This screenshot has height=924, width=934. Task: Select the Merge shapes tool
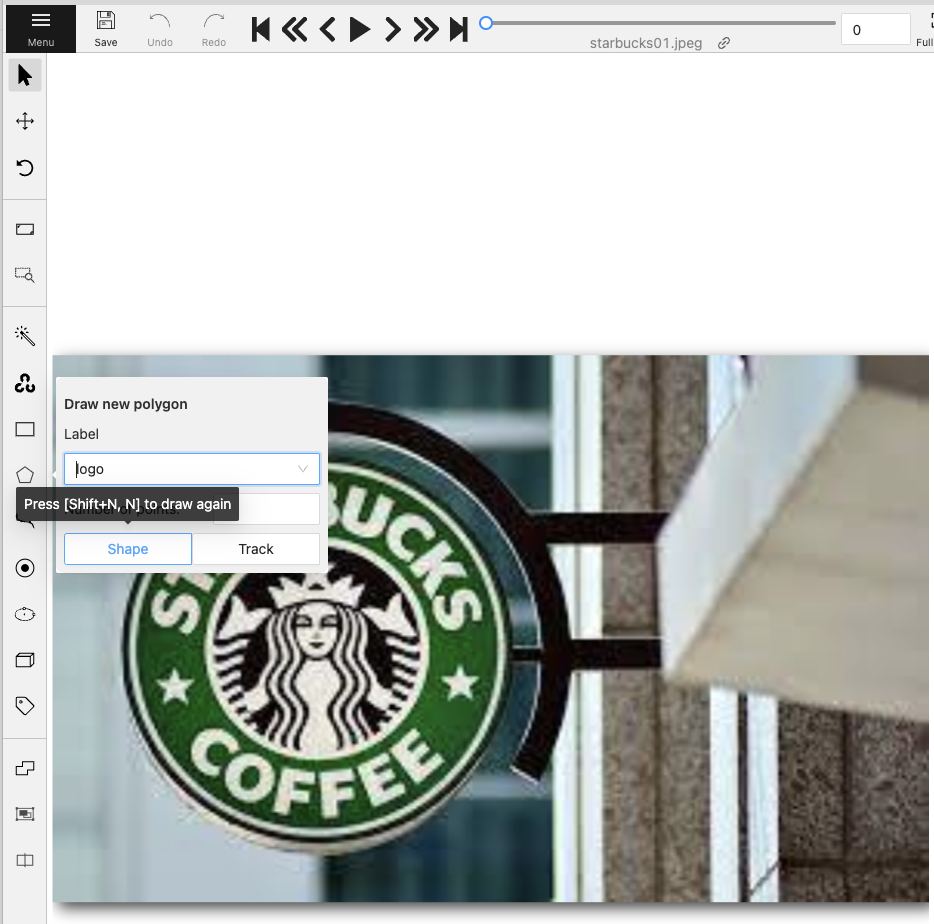[25, 769]
